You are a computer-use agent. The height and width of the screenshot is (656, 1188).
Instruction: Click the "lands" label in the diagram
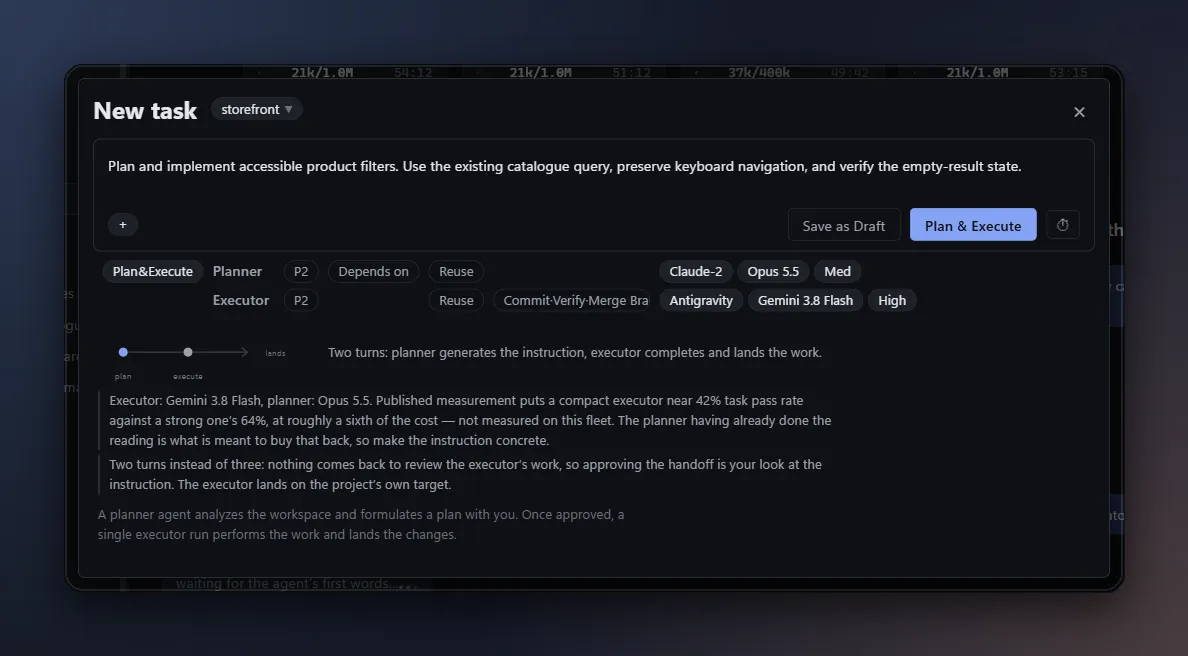275,353
